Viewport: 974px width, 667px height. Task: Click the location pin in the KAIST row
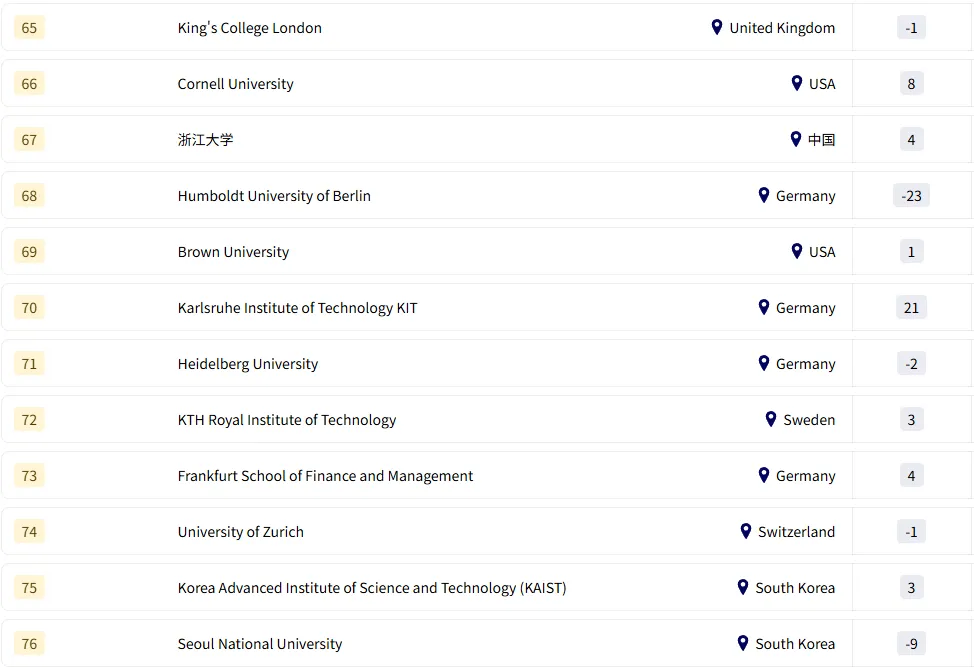(x=743, y=587)
